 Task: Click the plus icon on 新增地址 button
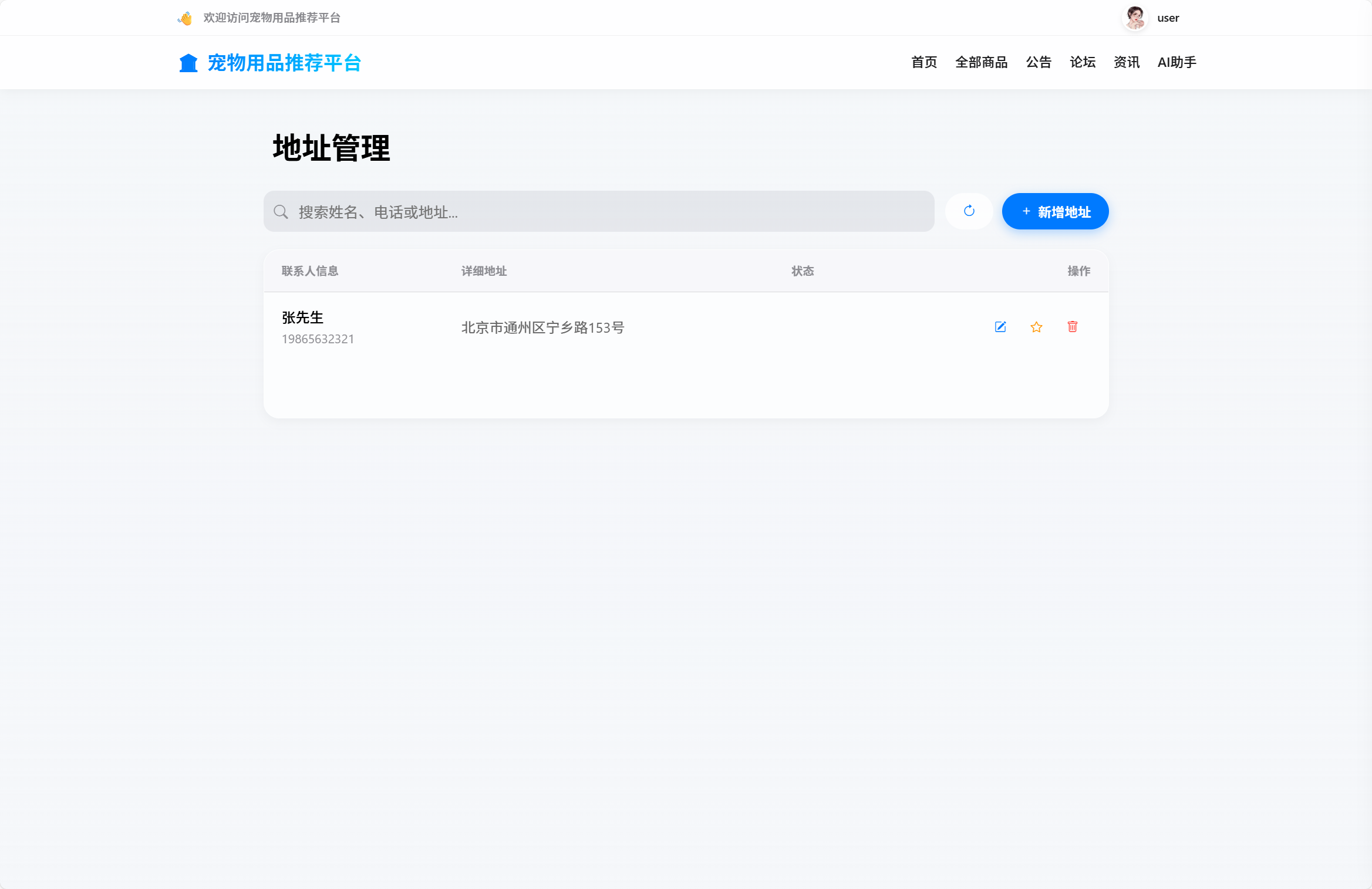[1026, 211]
